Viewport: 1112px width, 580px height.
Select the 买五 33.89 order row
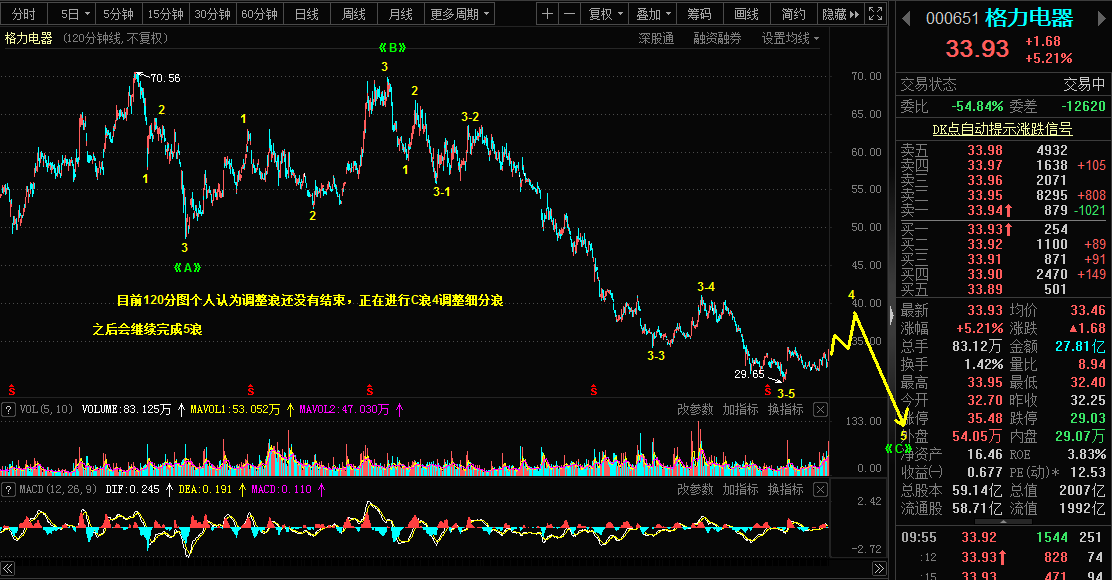coord(1003,289)
